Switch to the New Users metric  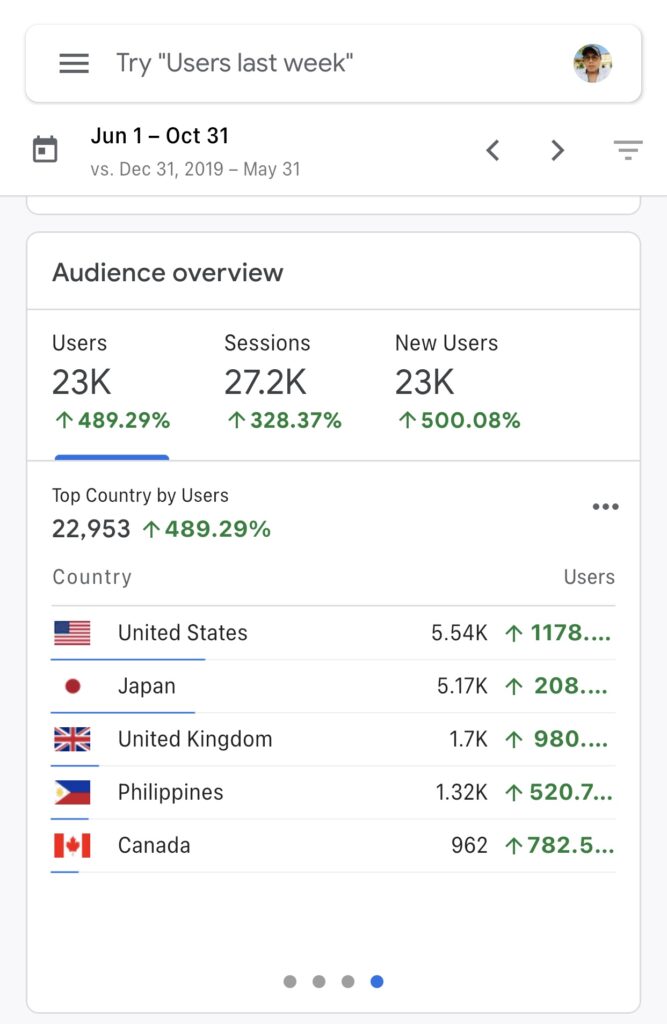pyautogui.click(x=457, y=384)
